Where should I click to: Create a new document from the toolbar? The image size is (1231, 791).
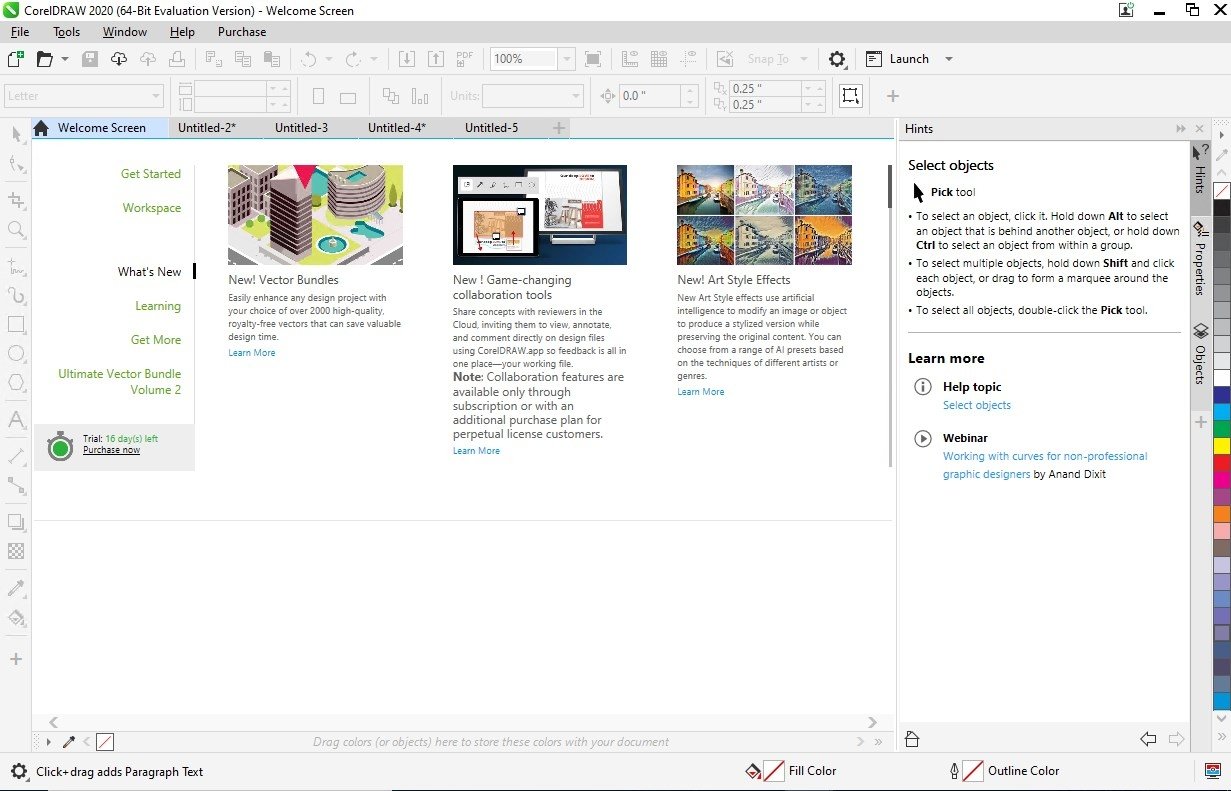[16, 59]
